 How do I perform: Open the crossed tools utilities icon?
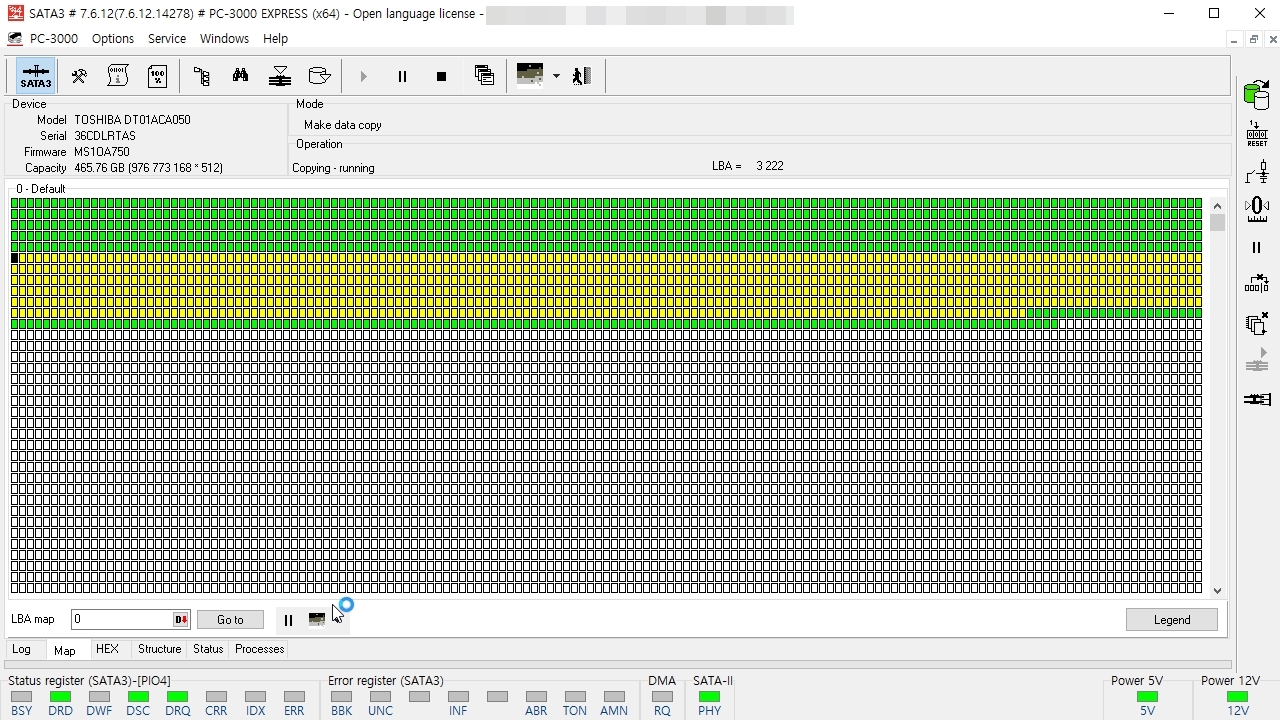tap(79, 76)
